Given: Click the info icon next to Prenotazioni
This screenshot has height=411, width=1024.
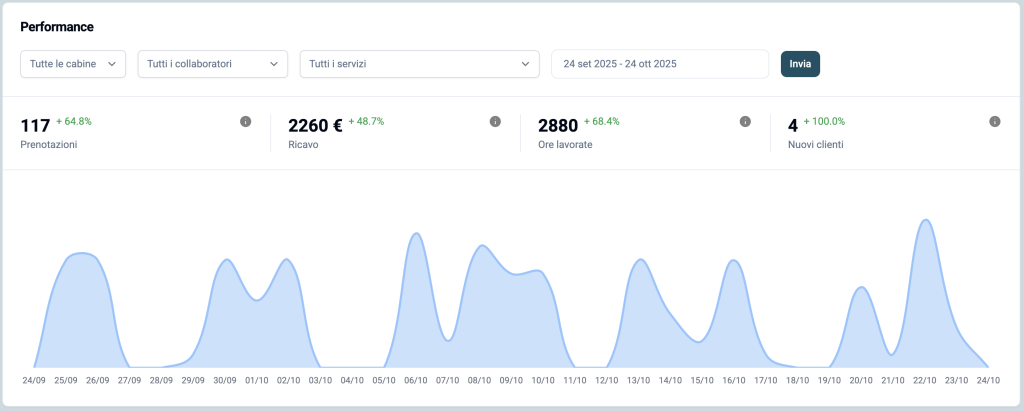Looking at the screenshot, I should (245, 122).
